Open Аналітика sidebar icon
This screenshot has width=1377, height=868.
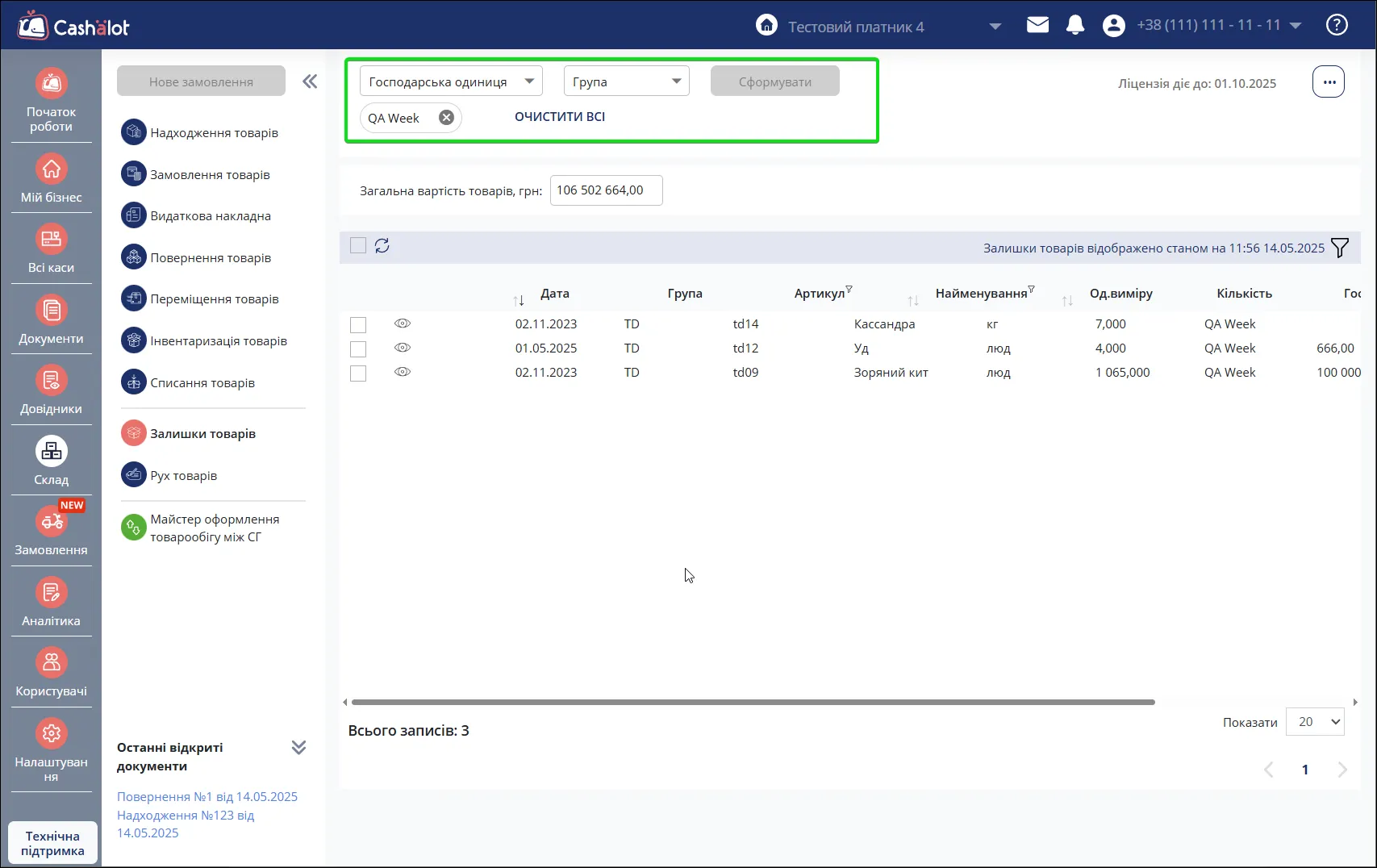51,592
